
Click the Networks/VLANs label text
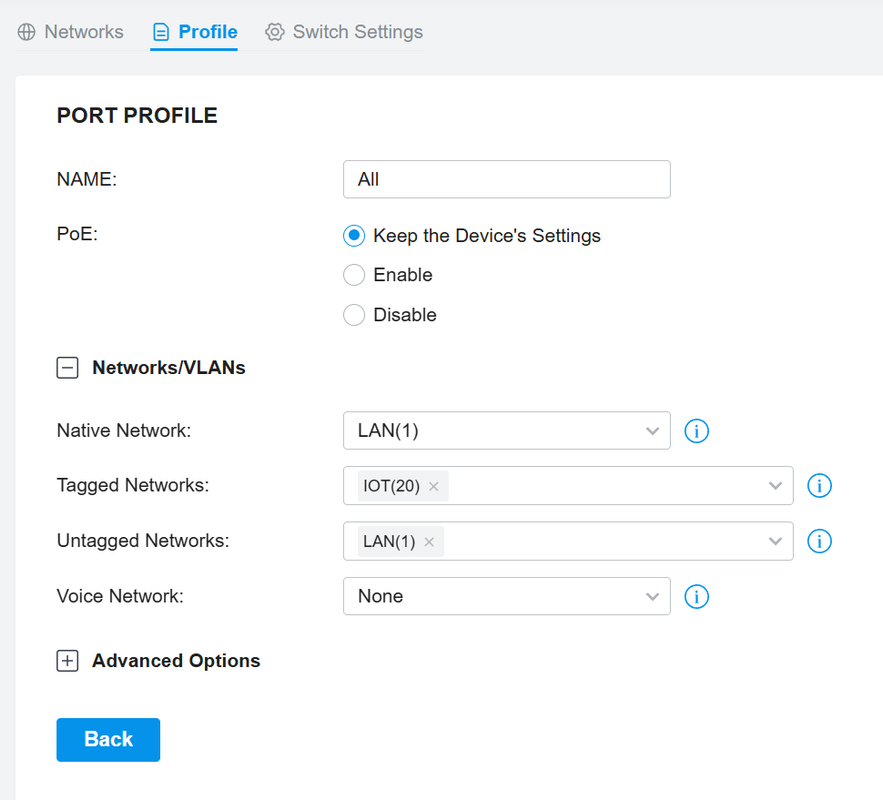tap(168, 368)
